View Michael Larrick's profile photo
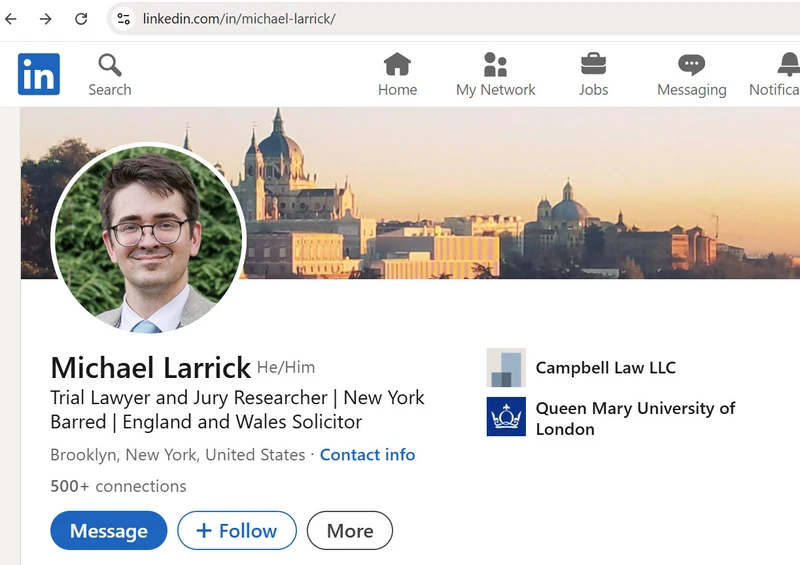The image size is (800, 565). pyautogui.click(x=148, y=238)
